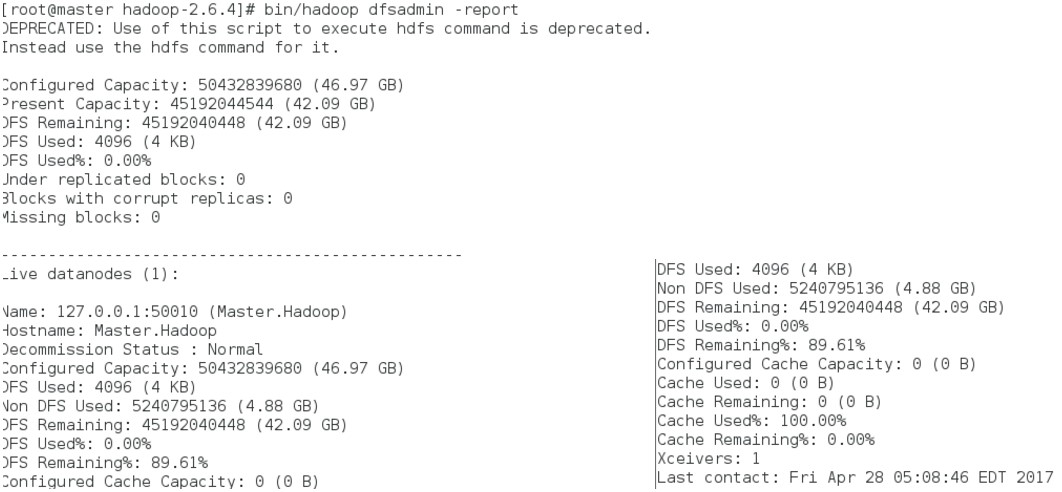This screenshot has height=492, width=1062.
Task: Click the top Configured Capacity 50432839680 line
Action: tap(202, 85)
